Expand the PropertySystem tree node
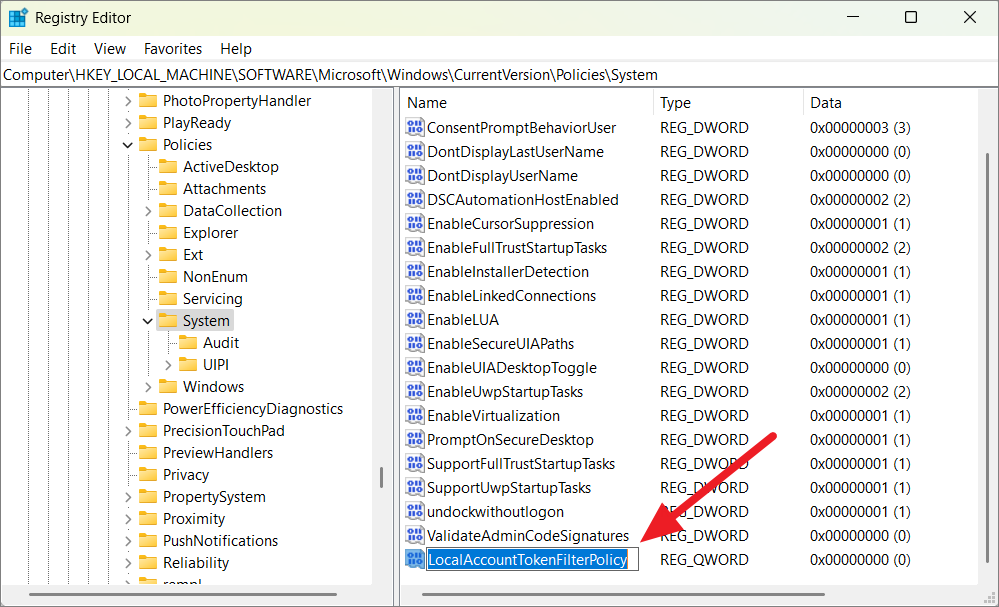This screenshot has height=607, width=999. tap(127, 497)
